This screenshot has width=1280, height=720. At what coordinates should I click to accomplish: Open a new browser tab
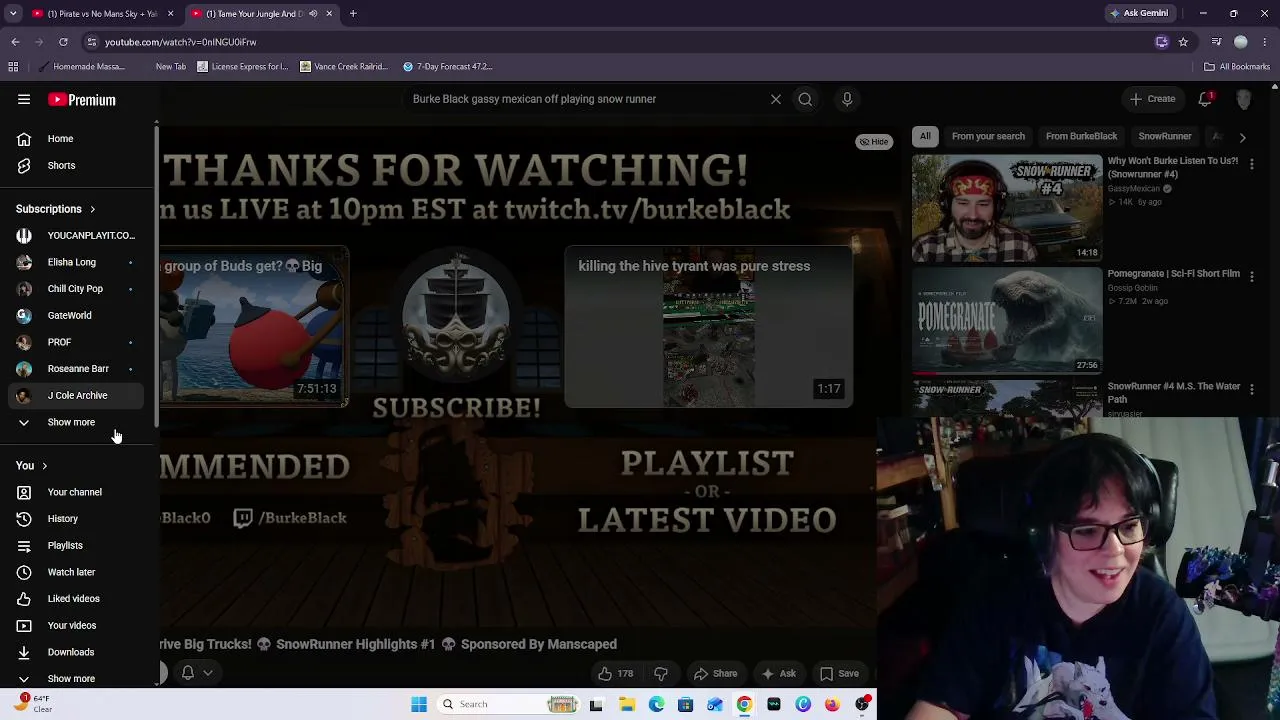click(353, 14)
